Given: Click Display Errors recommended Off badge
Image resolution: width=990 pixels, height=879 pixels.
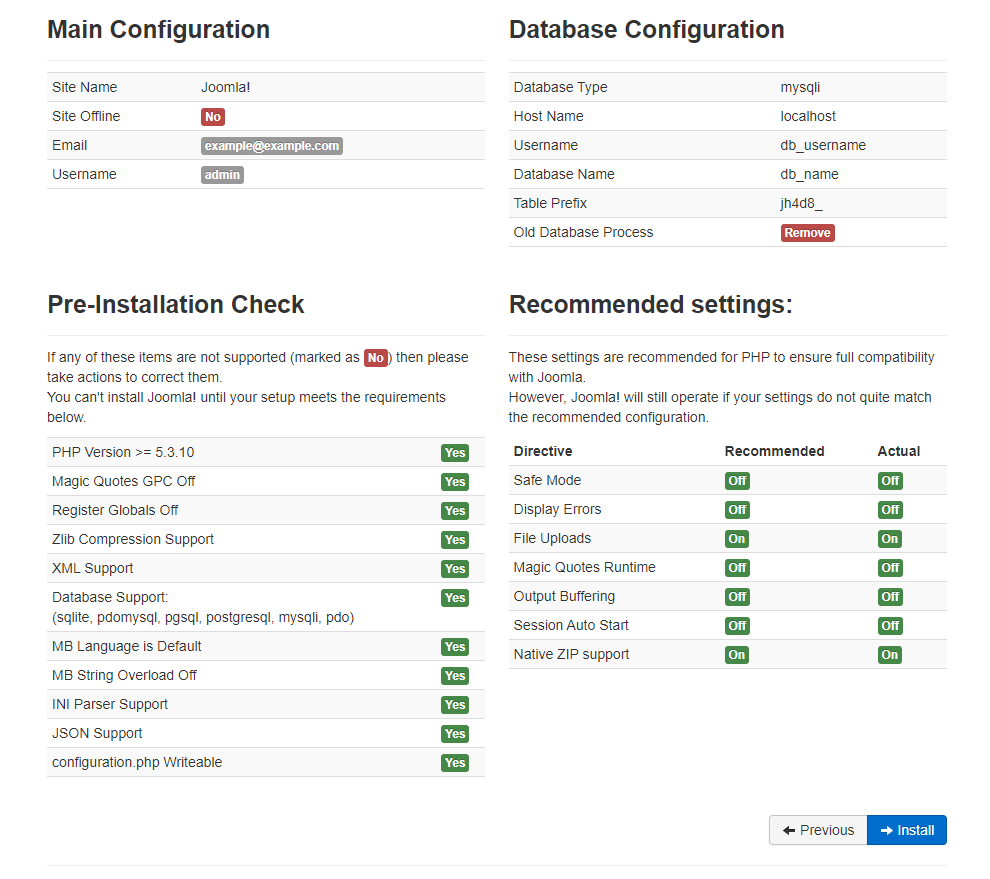Looking at the screenshot, I should pyautogui.click(x=737, y=510).
